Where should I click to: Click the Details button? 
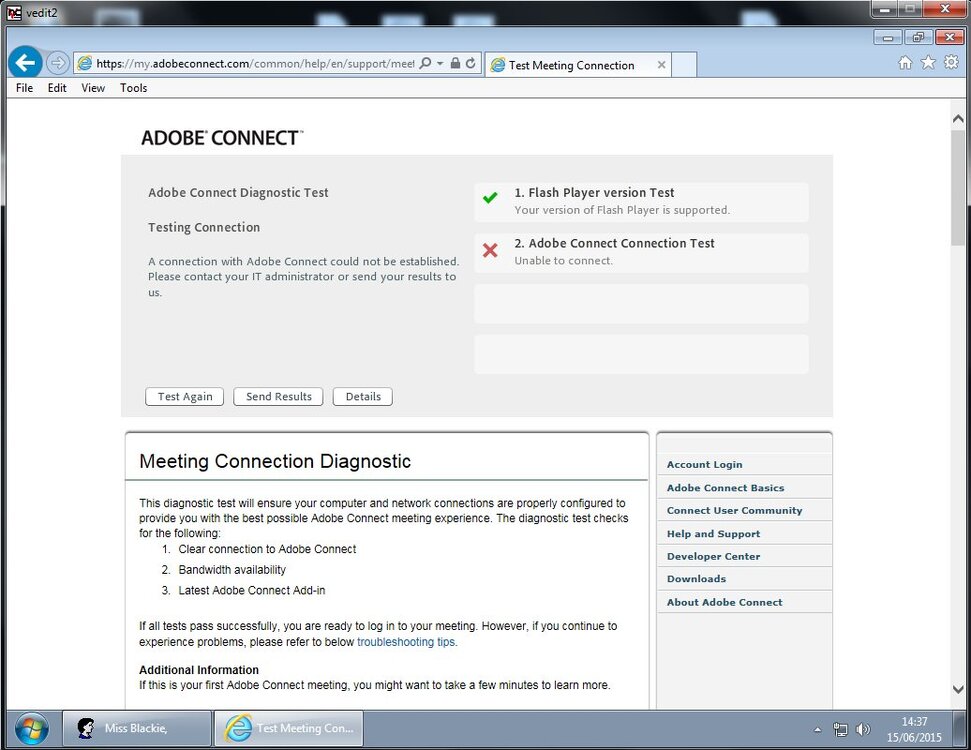coord(363,396)
